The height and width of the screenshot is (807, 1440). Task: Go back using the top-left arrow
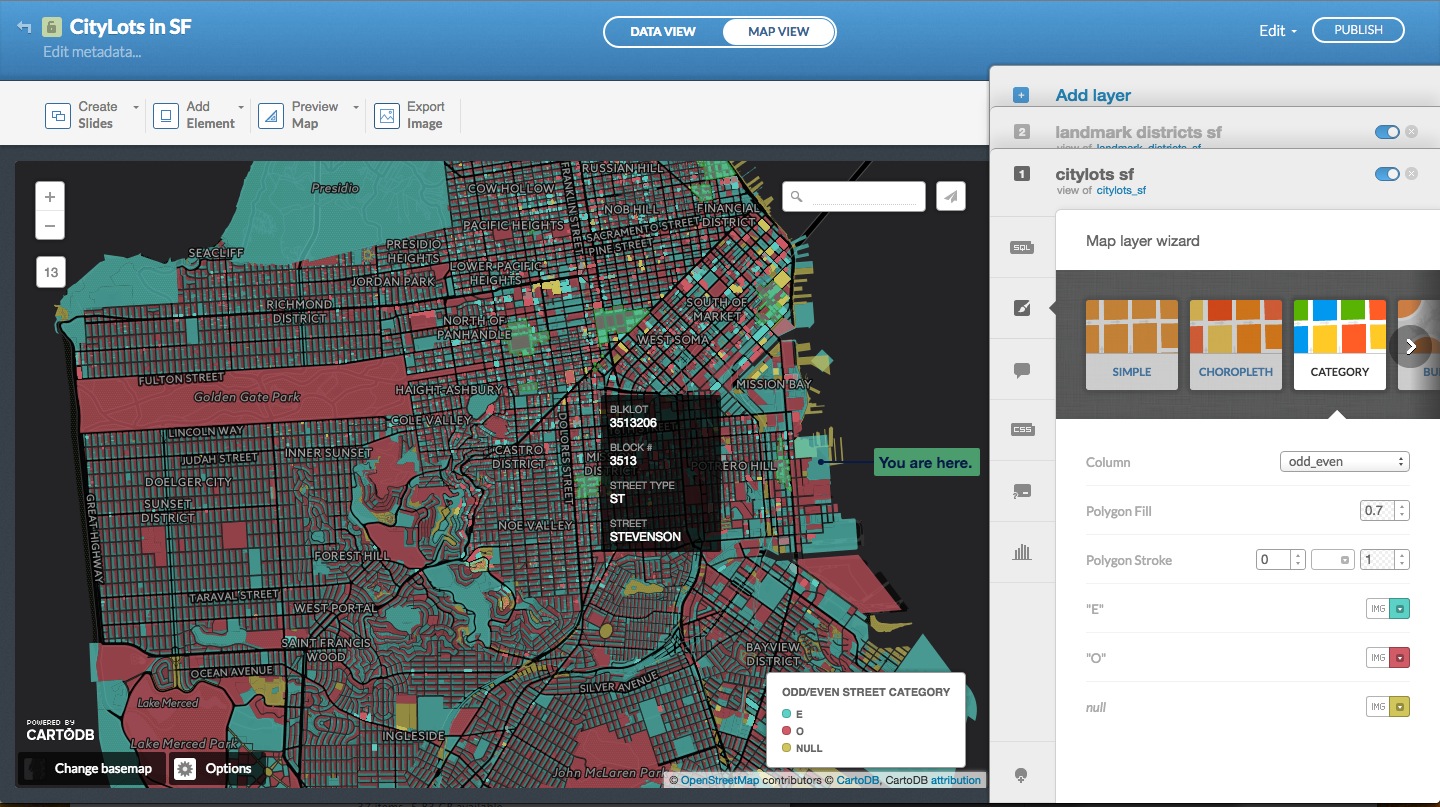click(24, 27)
